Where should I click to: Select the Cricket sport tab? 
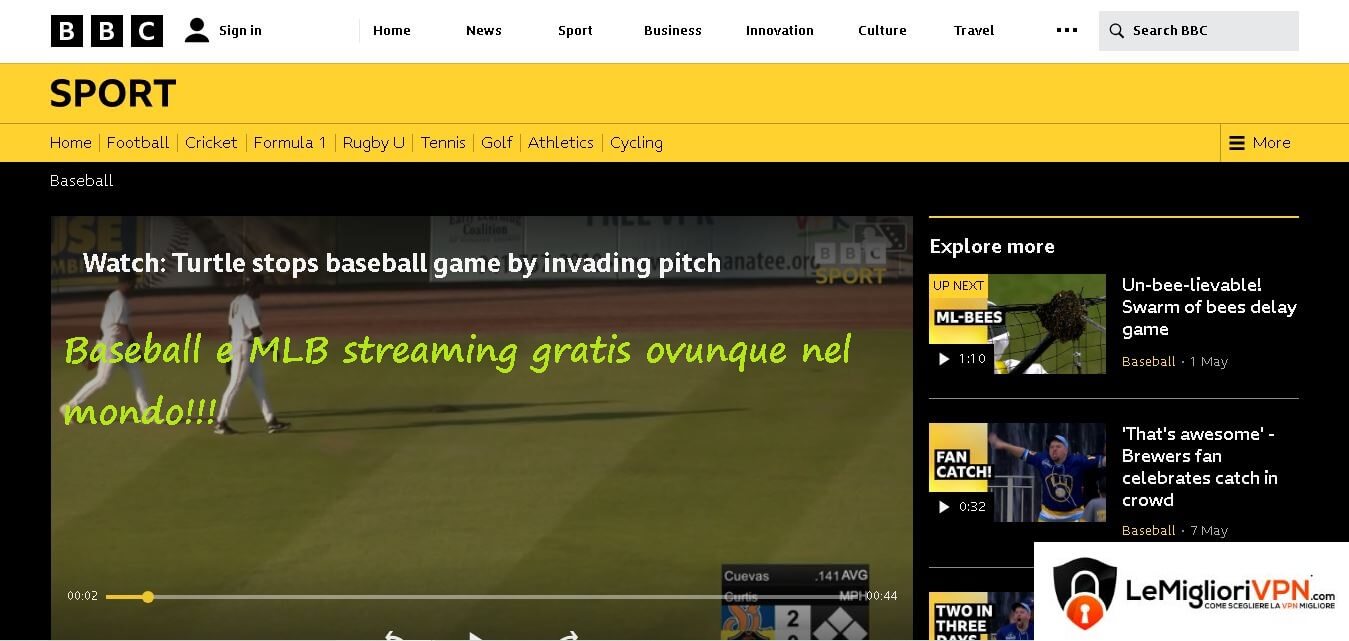(x=211, y=143)
